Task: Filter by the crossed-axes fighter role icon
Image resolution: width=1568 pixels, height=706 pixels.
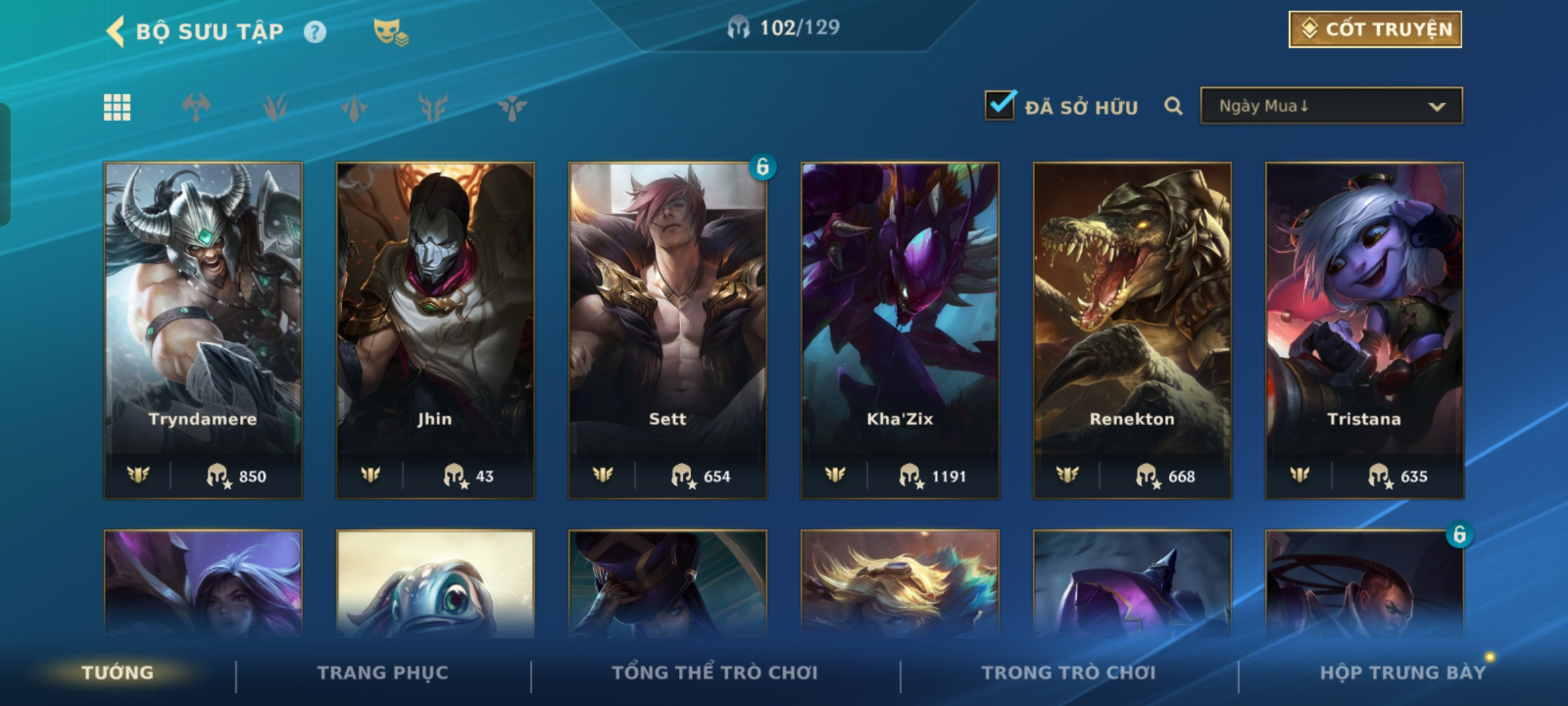Action: click(196, 107)
